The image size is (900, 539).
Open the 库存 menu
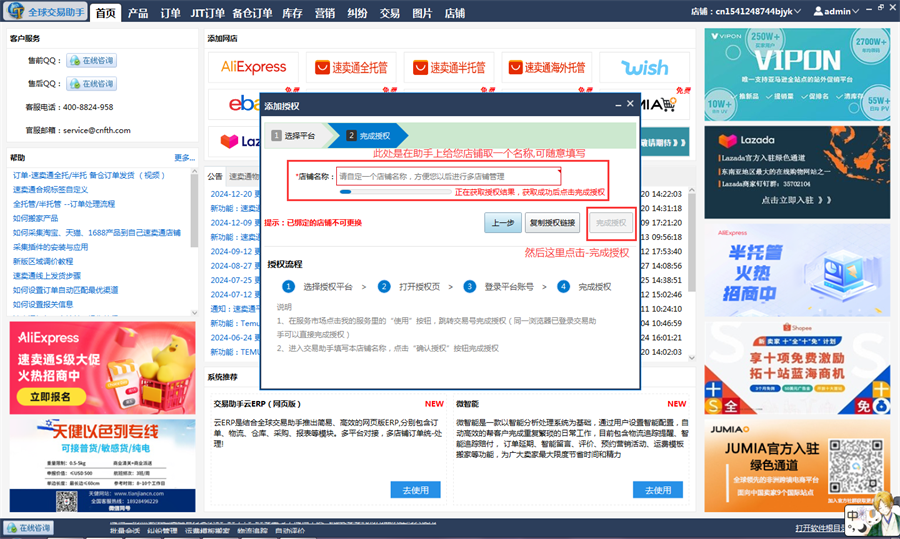pyautogui.click(x=292, y=13)
